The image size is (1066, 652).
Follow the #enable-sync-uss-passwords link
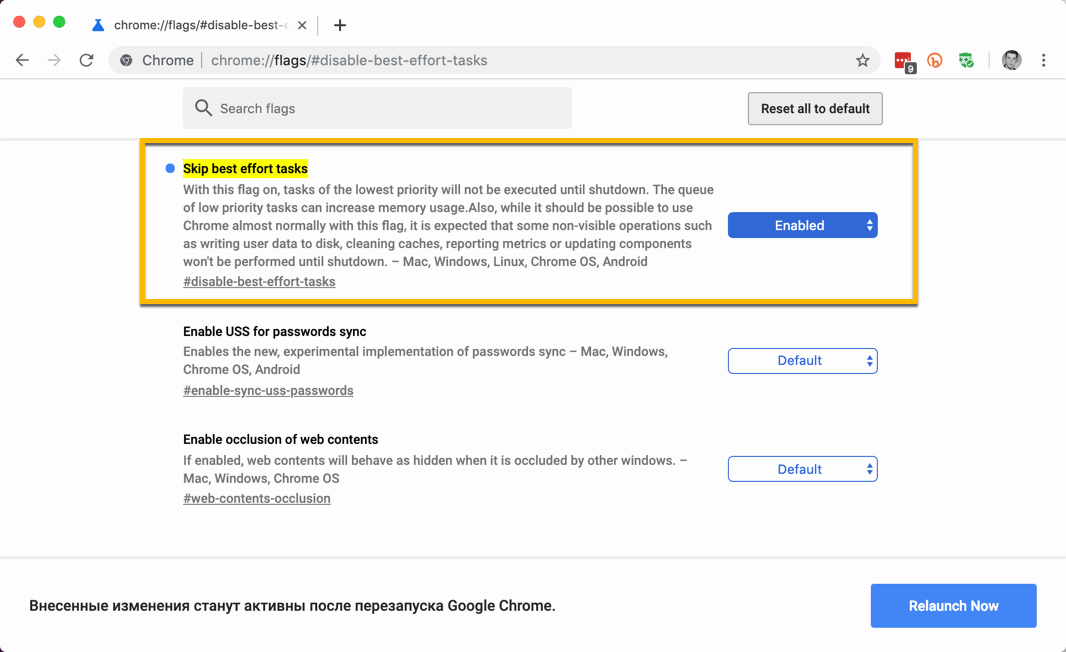point(268,390)
